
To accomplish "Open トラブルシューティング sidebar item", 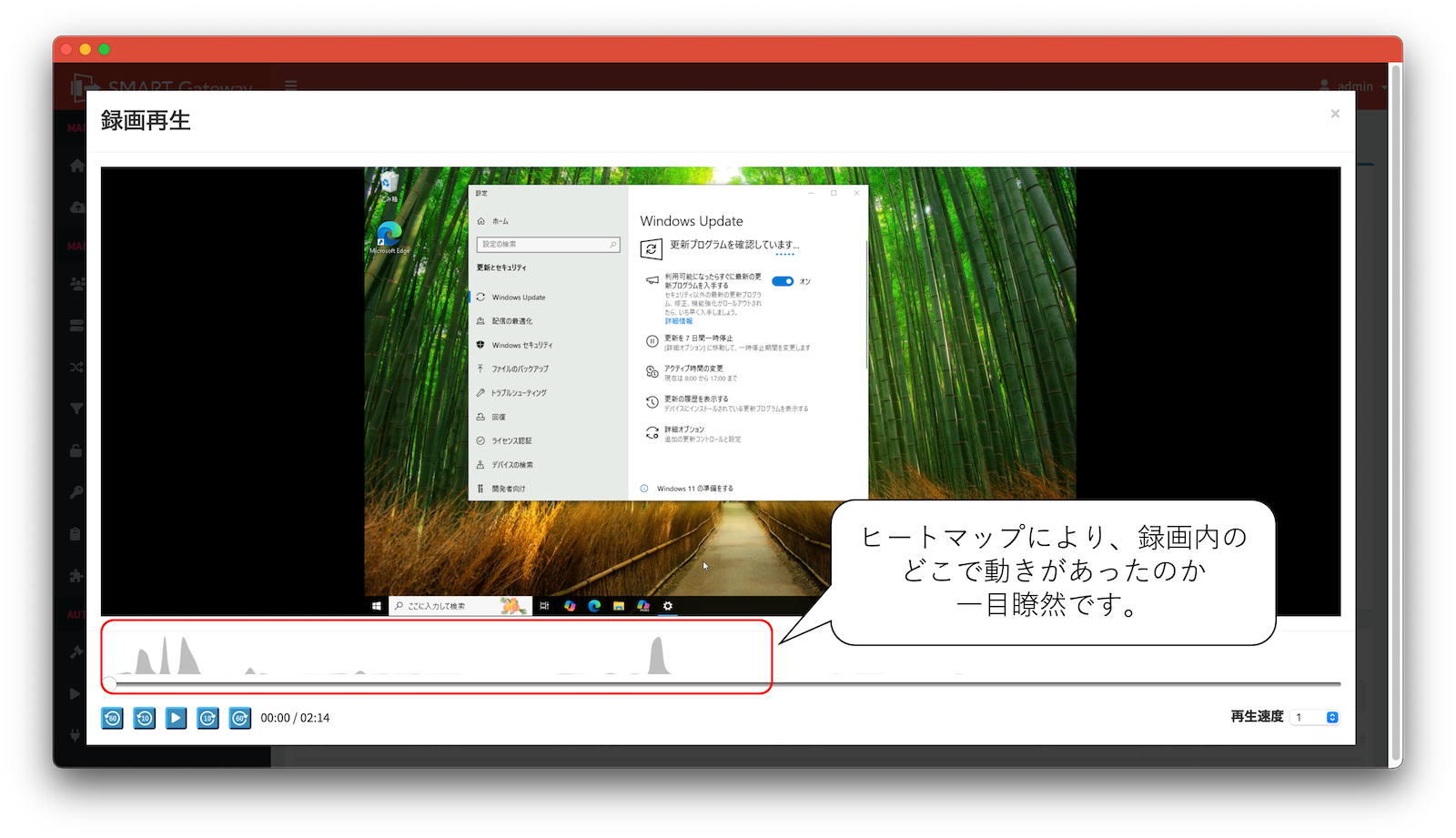I will [x=511, y=393].
